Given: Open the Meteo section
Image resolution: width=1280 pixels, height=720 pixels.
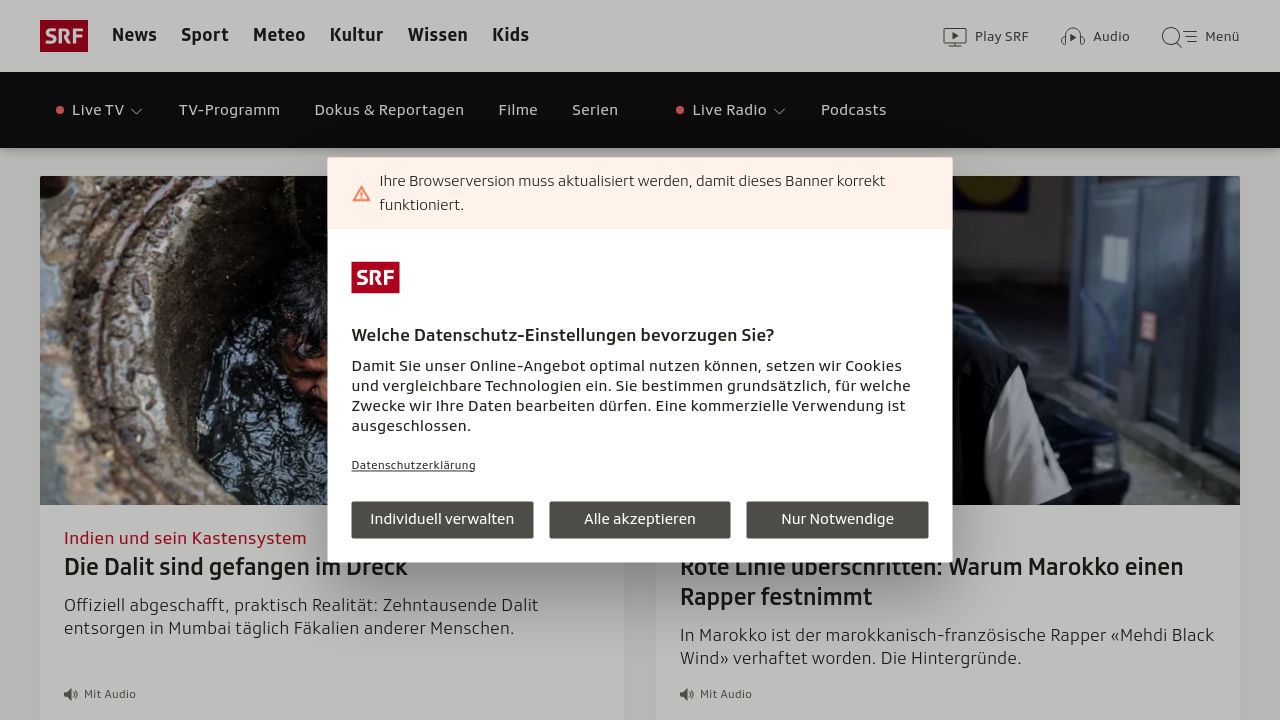Looking at the screenshot, I should (279, 35).
